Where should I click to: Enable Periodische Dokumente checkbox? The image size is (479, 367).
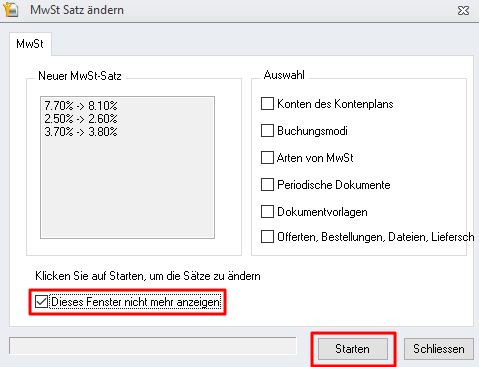(267, 185)
